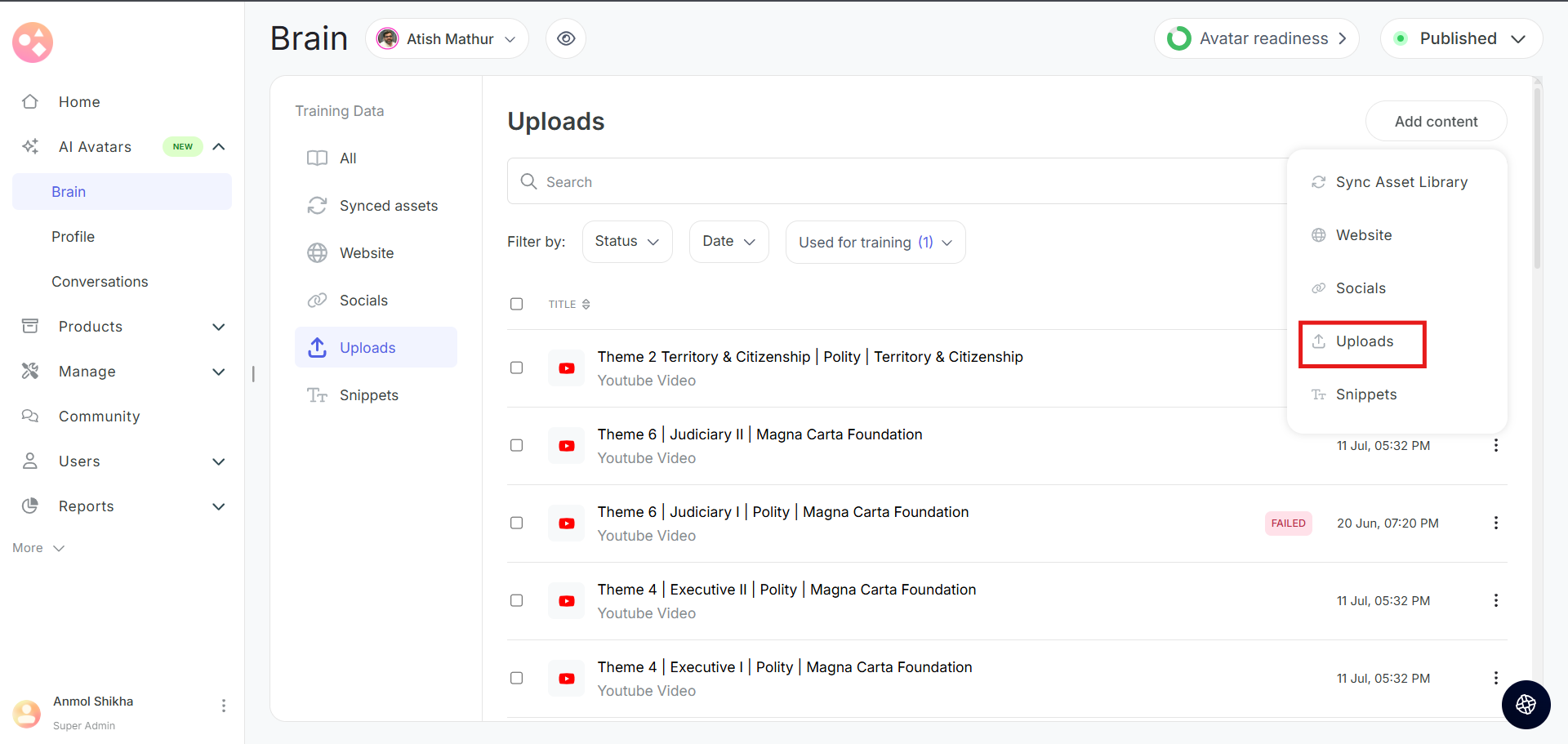1568x744 pixels.
Task: Check the box for Theme 6 Judiciary II
Action: [516, 445]
